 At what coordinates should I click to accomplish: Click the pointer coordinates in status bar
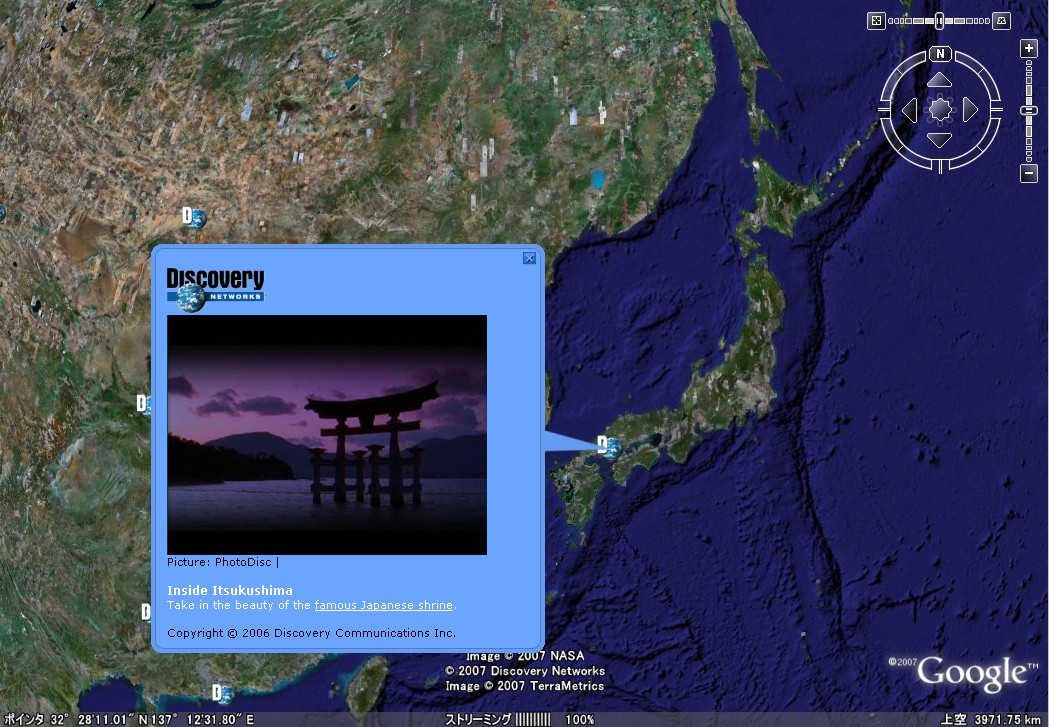[x=129, y=720]
